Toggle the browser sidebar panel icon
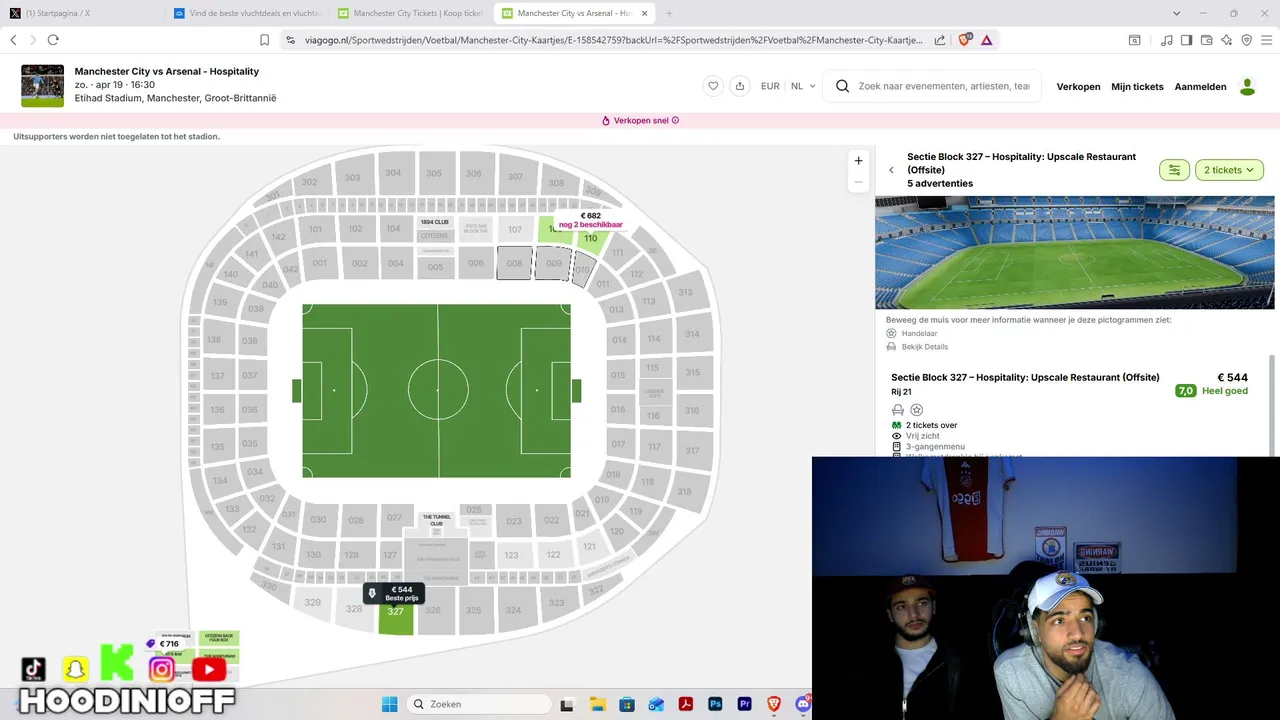This screenshot has width=1280, height=720. [x=1186, y=40]
